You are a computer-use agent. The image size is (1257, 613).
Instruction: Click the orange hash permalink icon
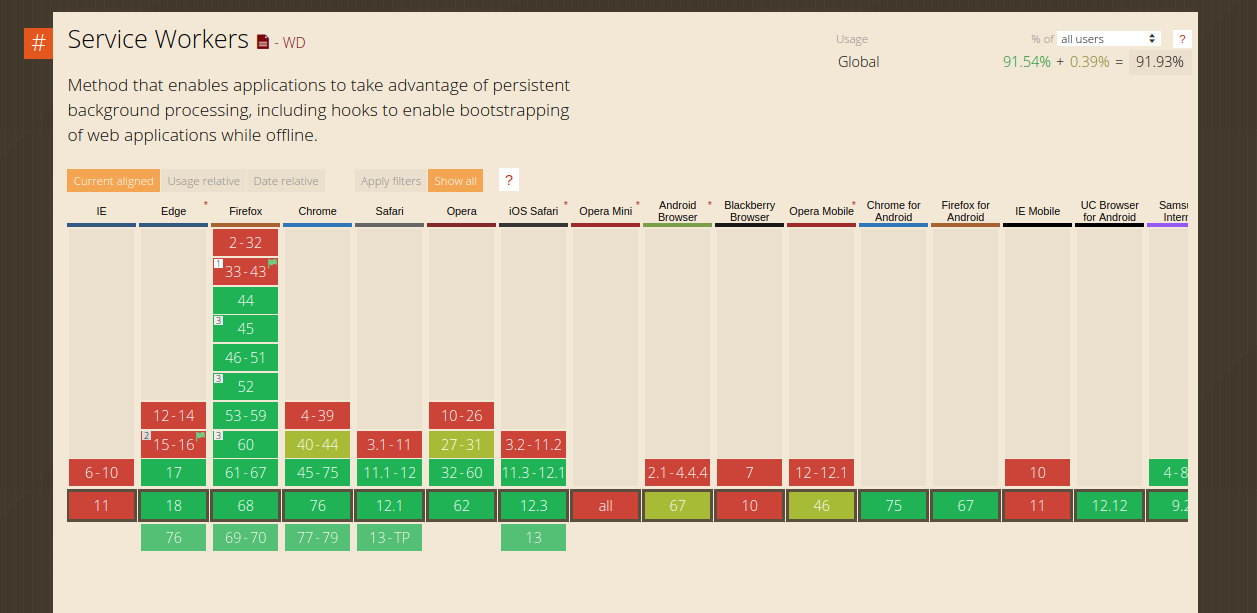[x=38, y=44]
